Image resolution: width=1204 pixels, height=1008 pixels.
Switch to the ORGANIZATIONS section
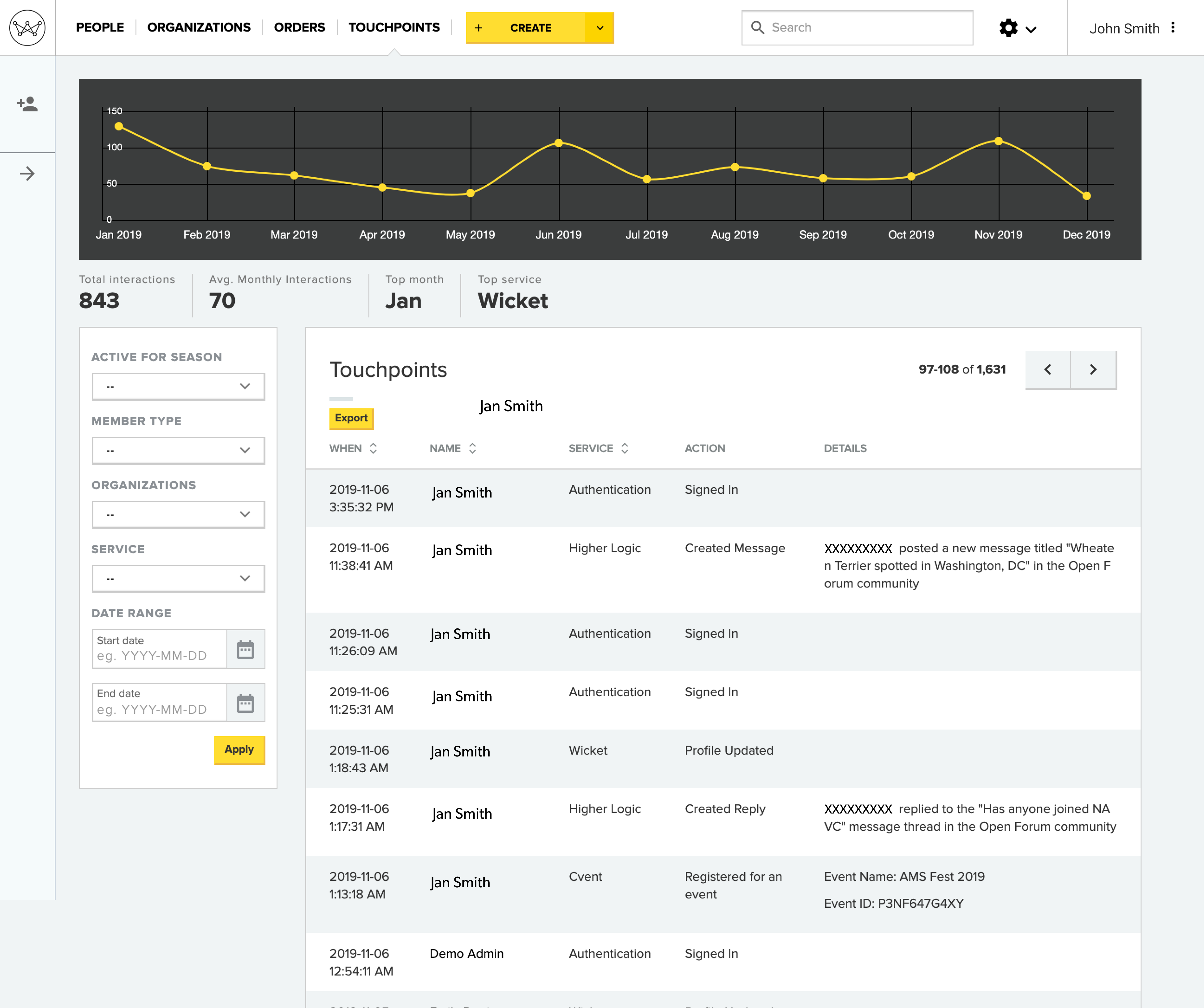click(x=198, y=27)
